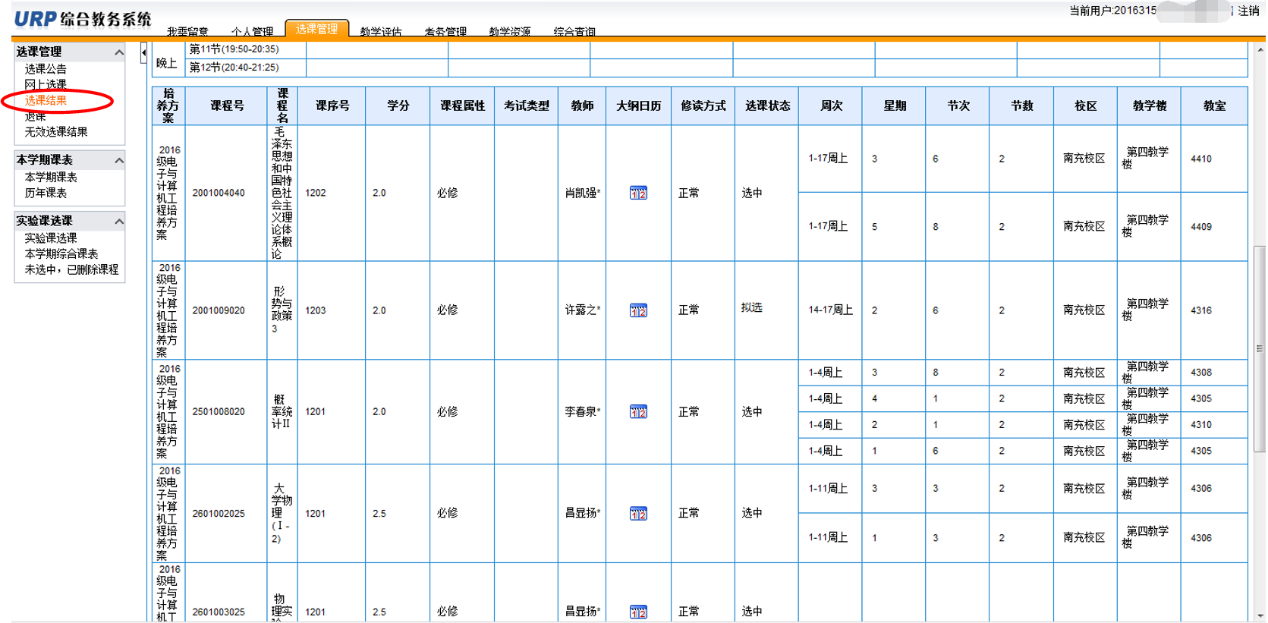View 历年课表 from the sidebar
The width and height of the screenshot is (1268, 623).
coord(46,193)
